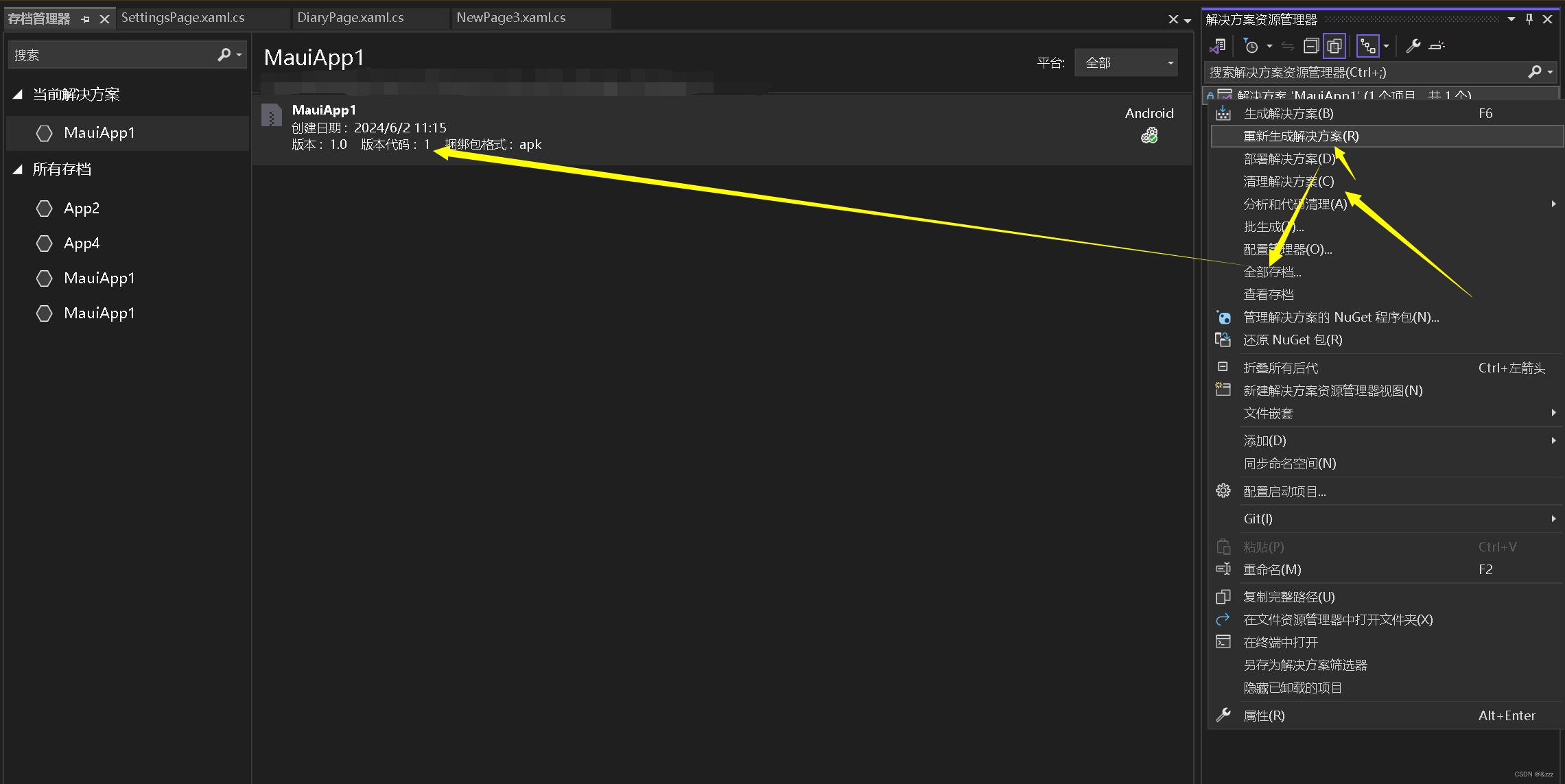Select 另存为解决方案筛选器 menu entry
1565x784 pixels.
point(1387,665)
